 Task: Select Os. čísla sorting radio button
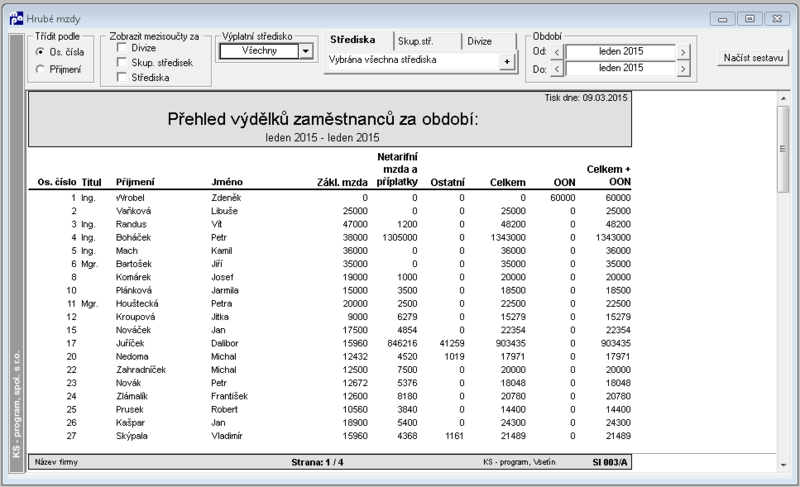coord(40,52)
